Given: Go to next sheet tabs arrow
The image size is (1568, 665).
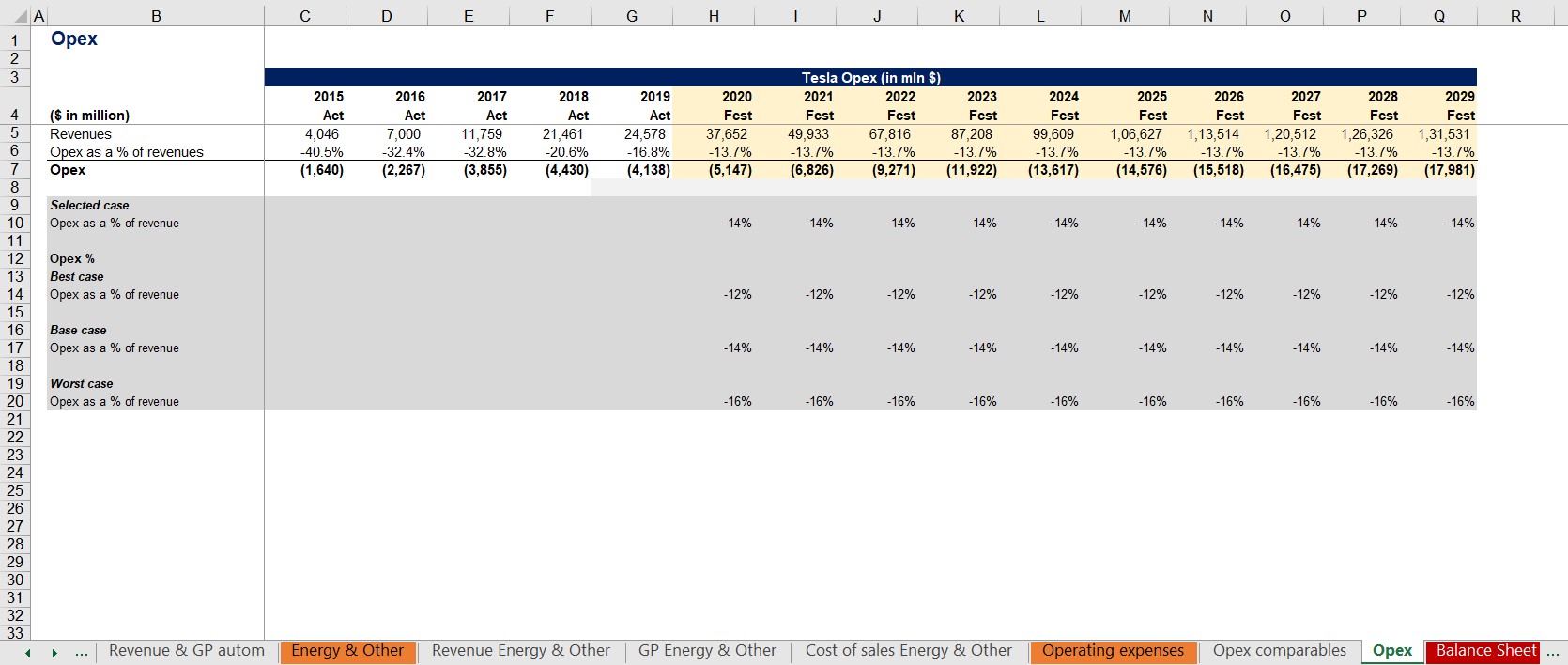Looking at the screenshot, I should 54,652.
